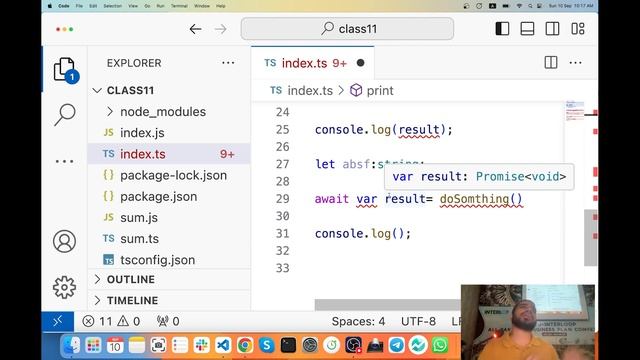This screenshot has height=360, width=640.
Task: Open Finder from the dock
Action: click(x=71, y=345)
